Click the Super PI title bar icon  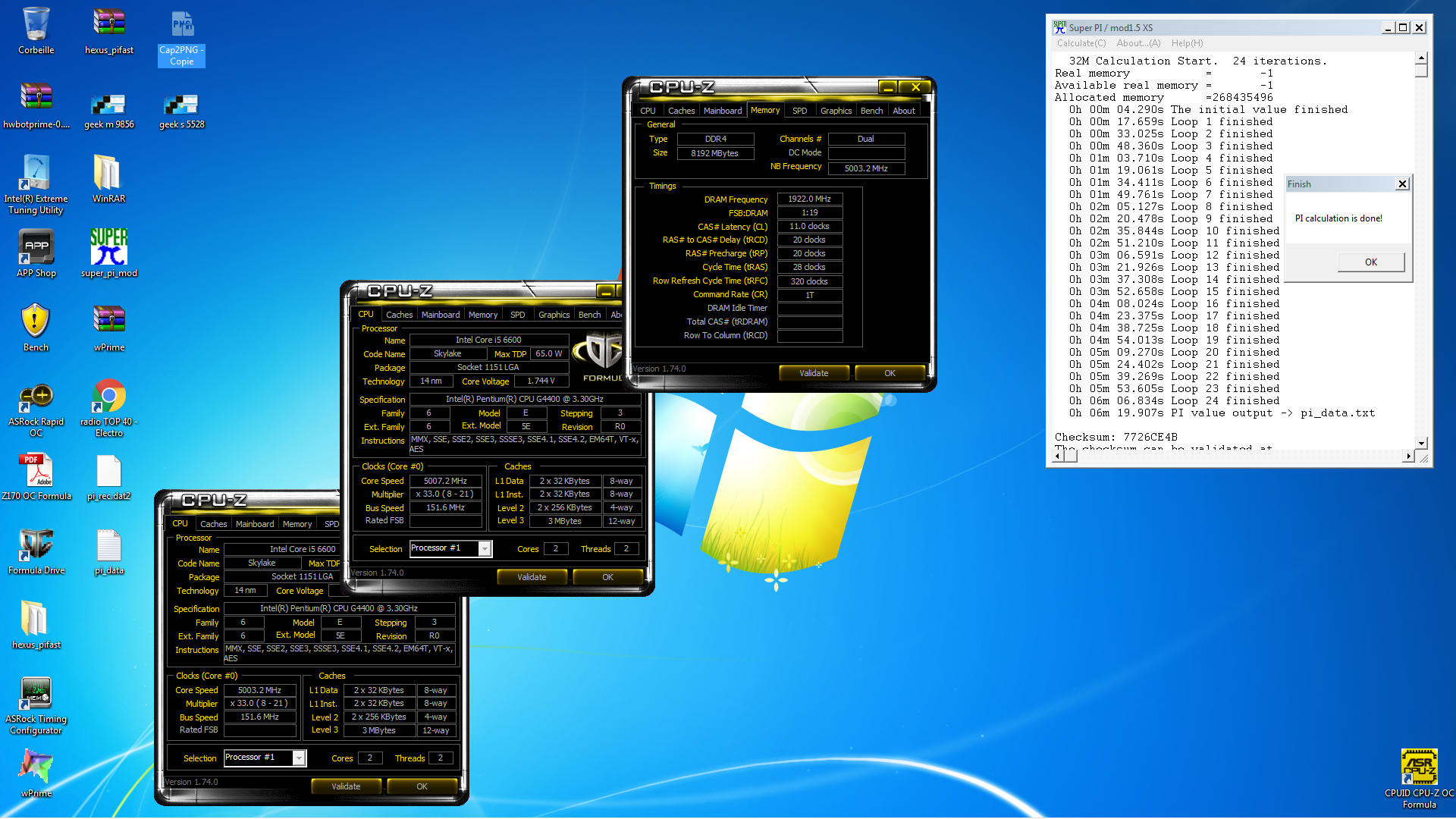click(x=1059, y=27)
